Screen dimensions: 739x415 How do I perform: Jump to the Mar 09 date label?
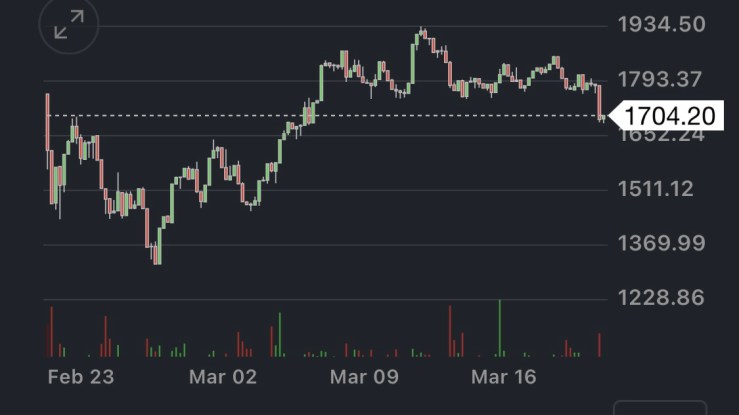(365, 377)
